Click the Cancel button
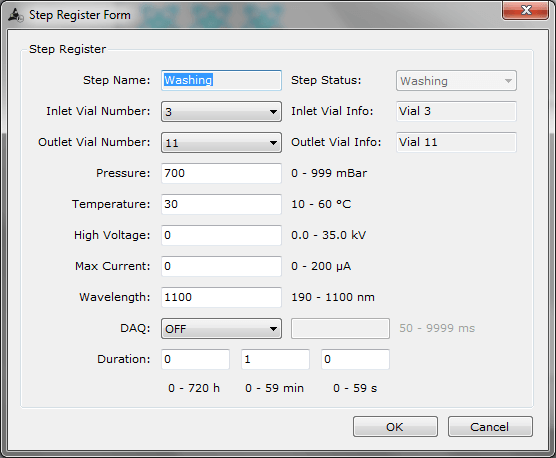The height and width of the screenshot is (458, 556). [490, 427]
